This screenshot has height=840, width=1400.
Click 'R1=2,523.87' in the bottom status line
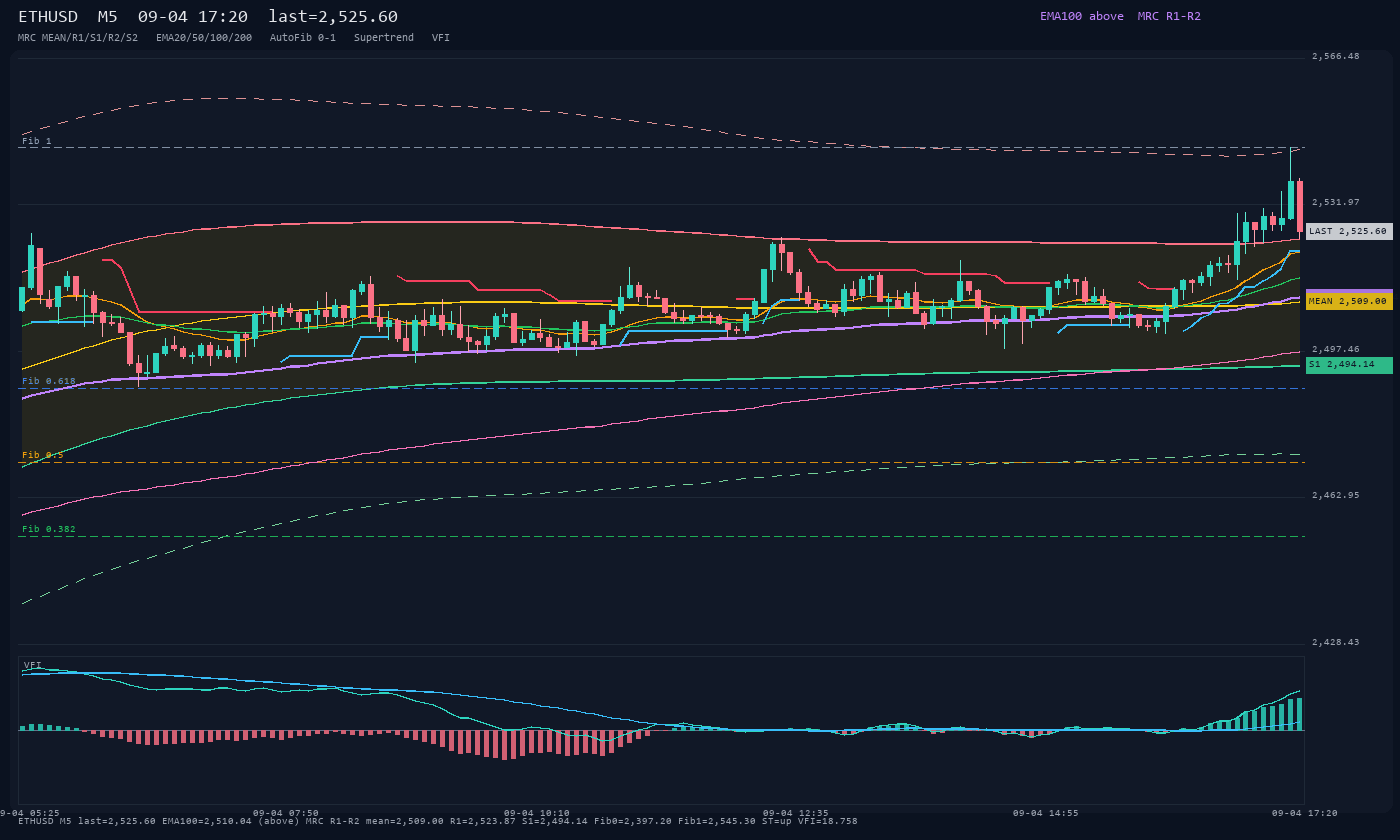pyautogui.click(x=483, y=821)
